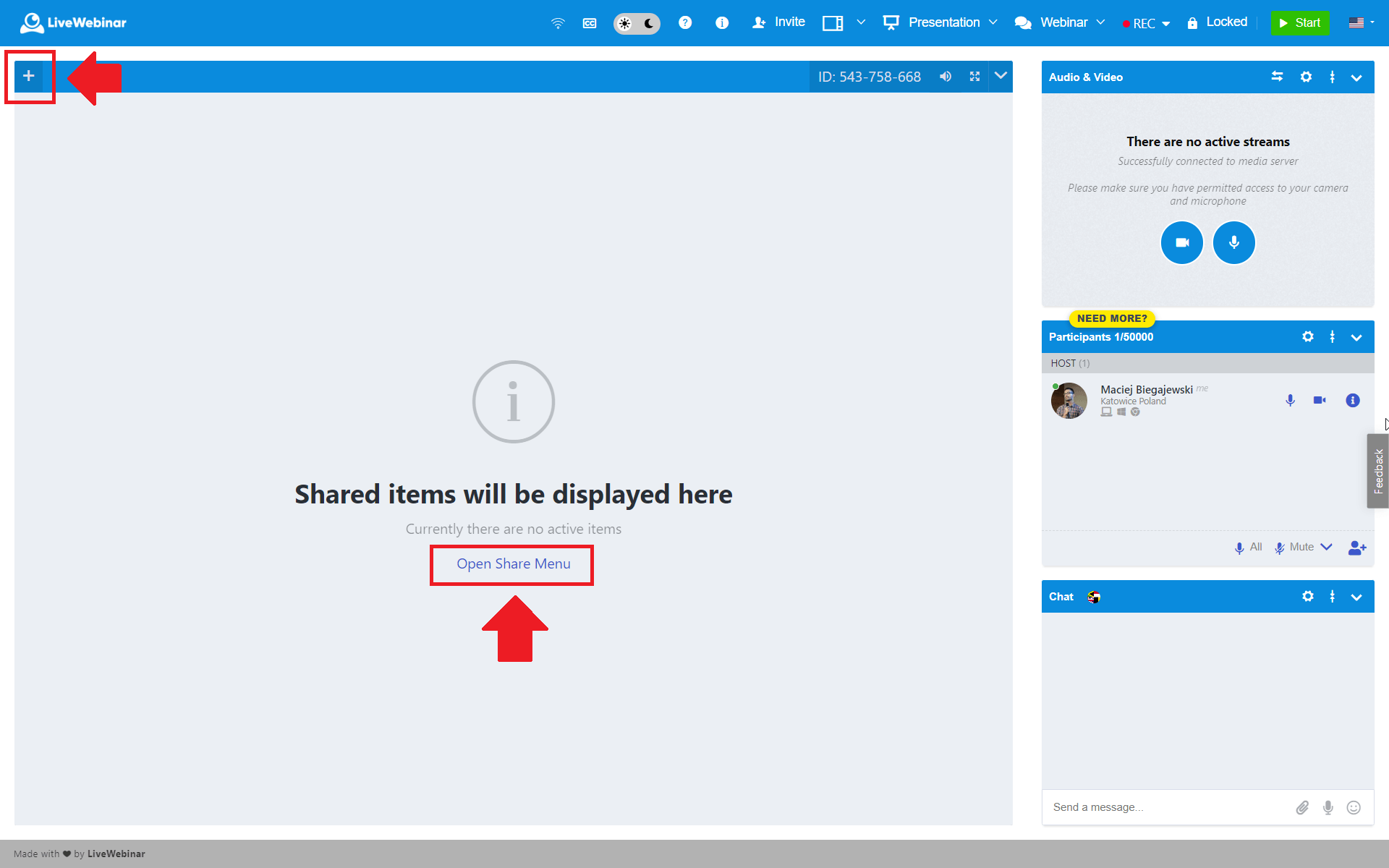
Task: Toggle the room Locked status
Action: (1218, 22)
